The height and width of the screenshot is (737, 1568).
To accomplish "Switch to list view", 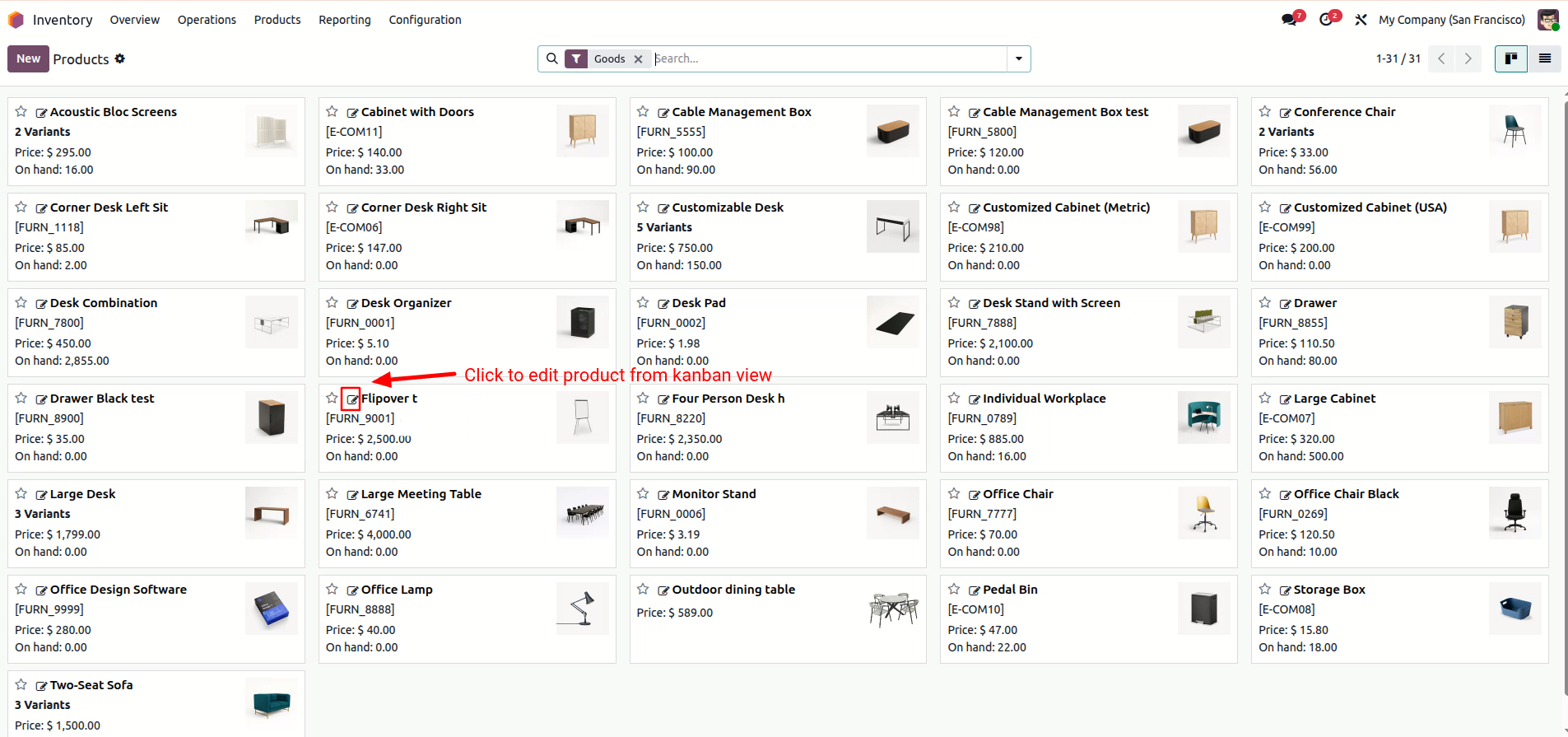I will click(1545, 58).
